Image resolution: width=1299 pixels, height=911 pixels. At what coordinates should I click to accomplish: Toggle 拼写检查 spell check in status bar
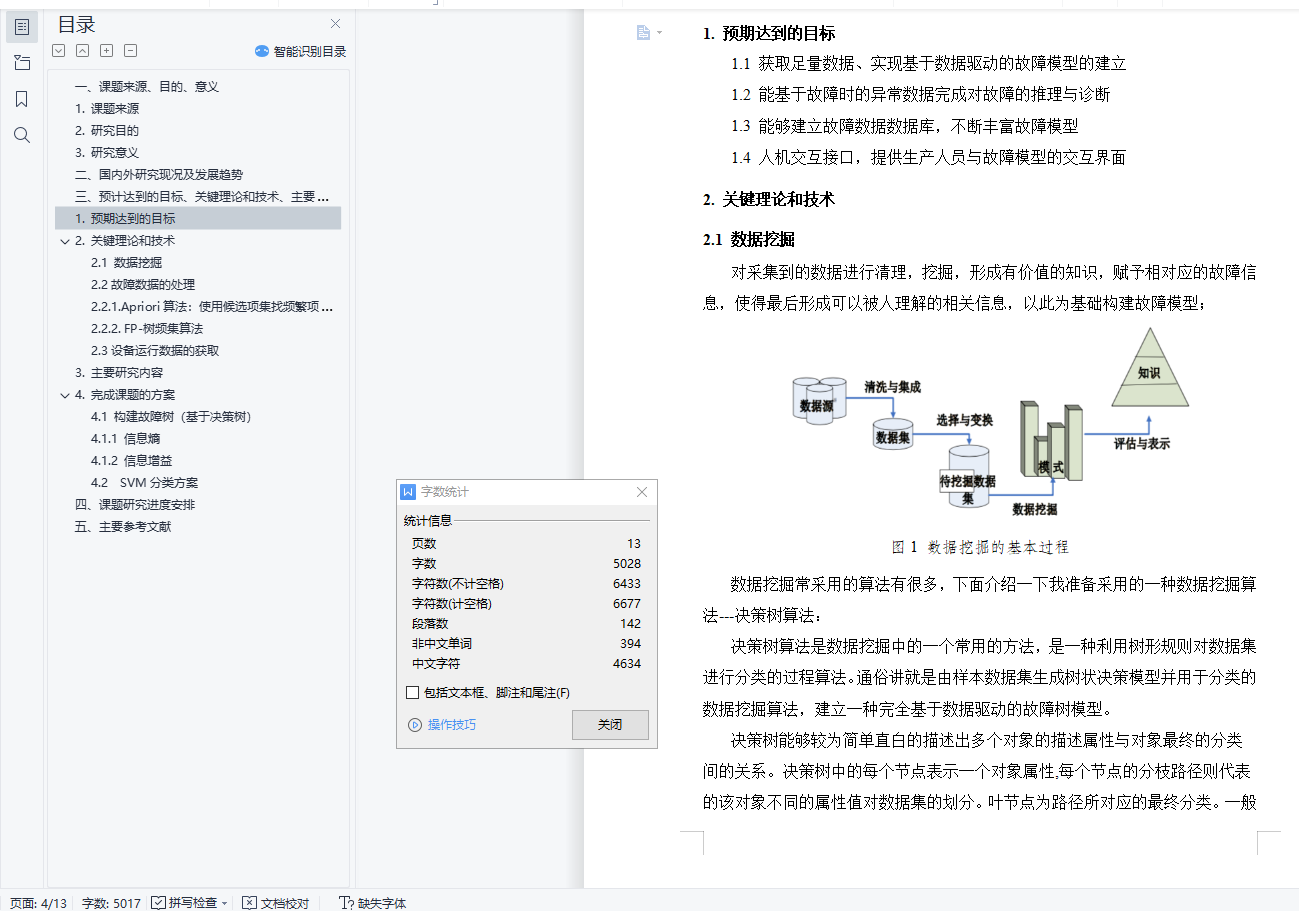pyautogui.click(x=185, y=903)
